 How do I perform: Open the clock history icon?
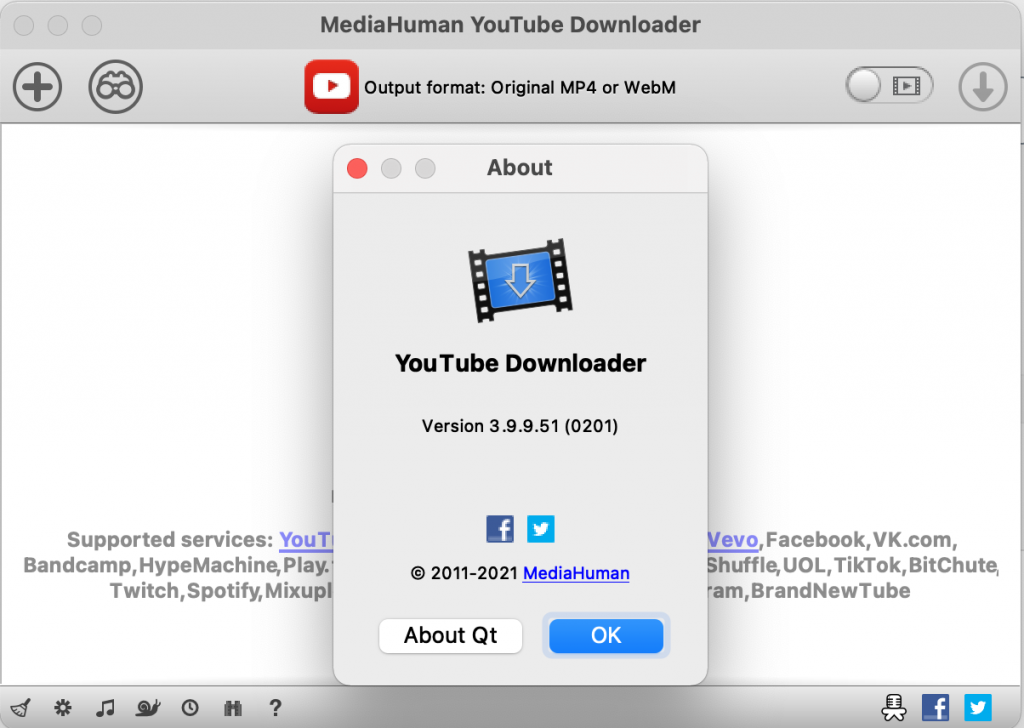[x=190, y=707]
